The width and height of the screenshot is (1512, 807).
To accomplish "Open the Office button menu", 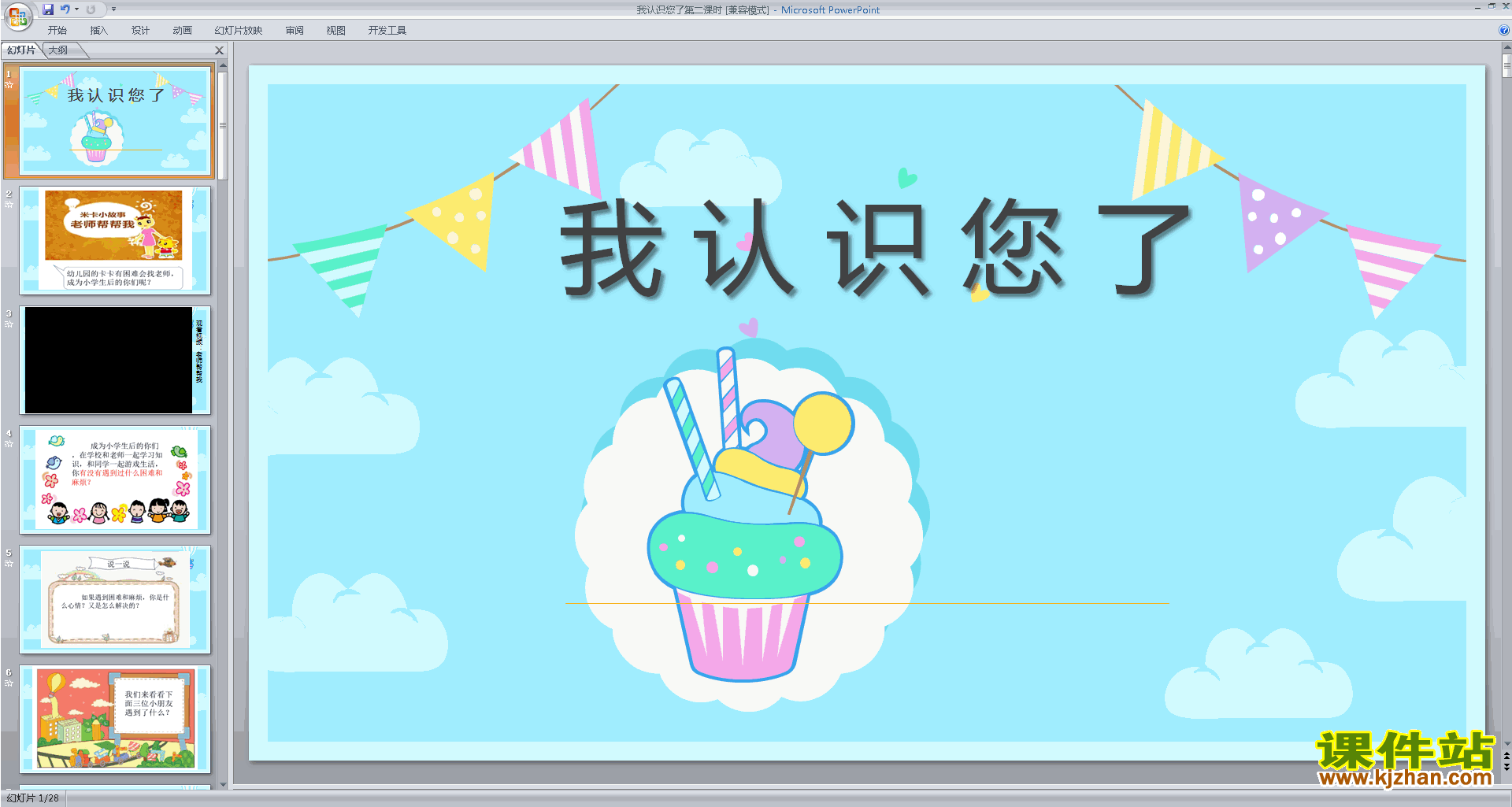I will tap(17, 16).
